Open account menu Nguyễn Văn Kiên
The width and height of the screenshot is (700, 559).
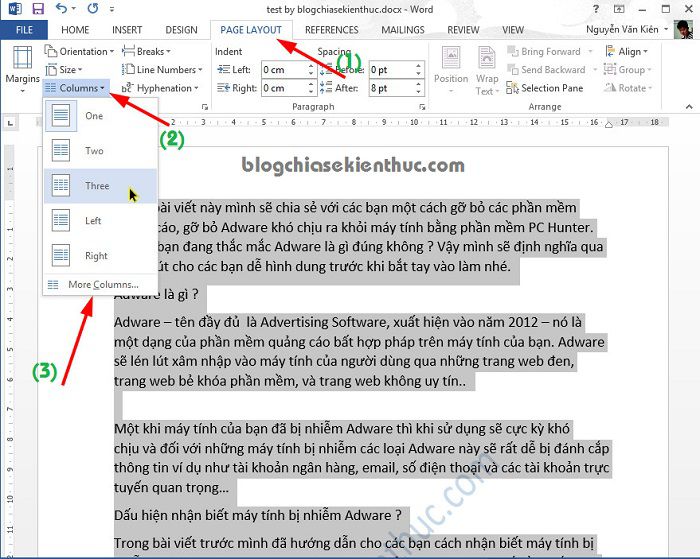point(627,29)
